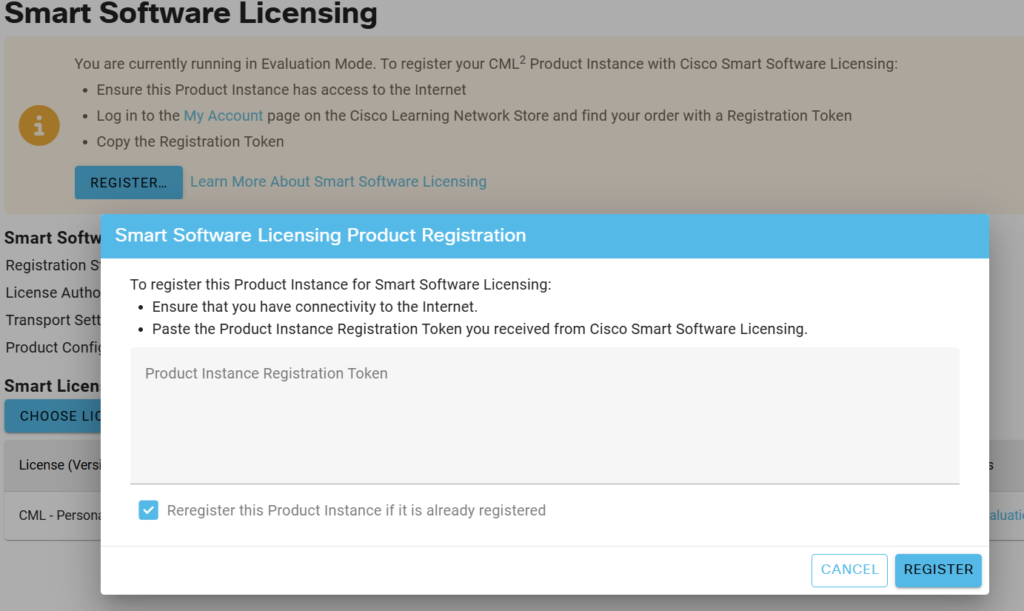Click the orange info icon in banner
The image size is (1024, 611).
pyautogui.click(x=39, y=125)
